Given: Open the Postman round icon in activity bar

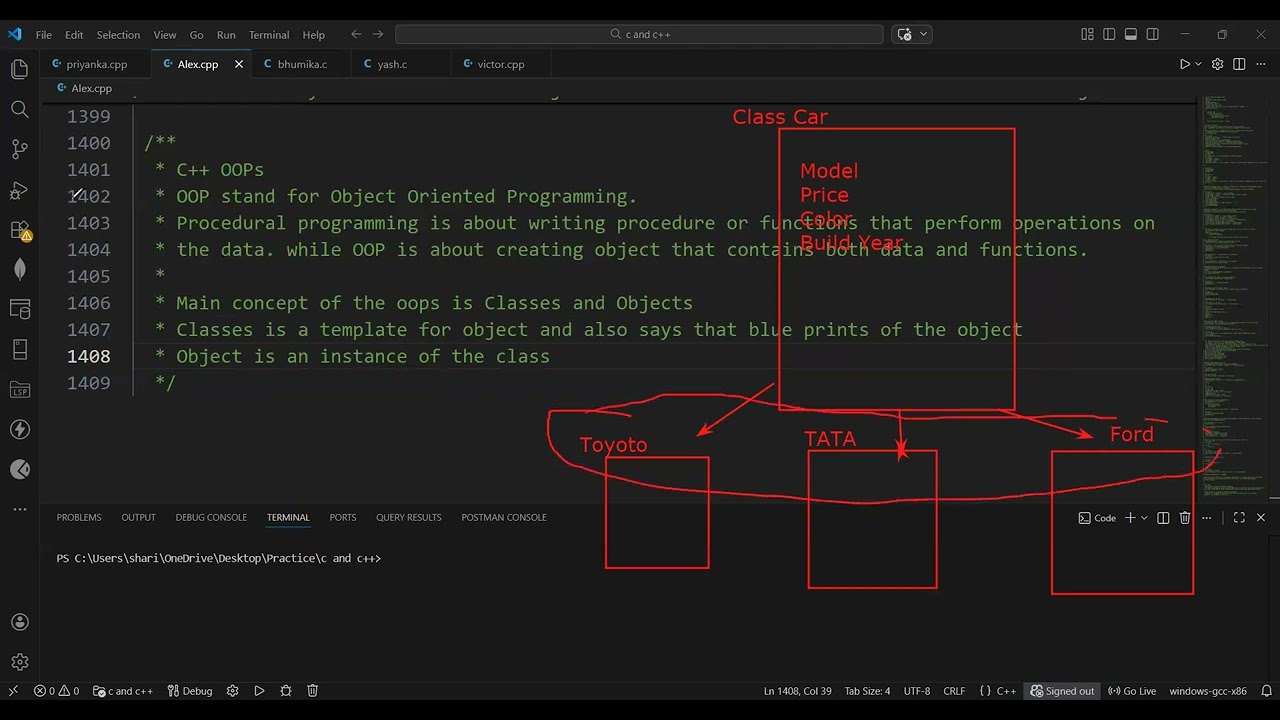Looking at the screenshot, I should tap(19, 469).
